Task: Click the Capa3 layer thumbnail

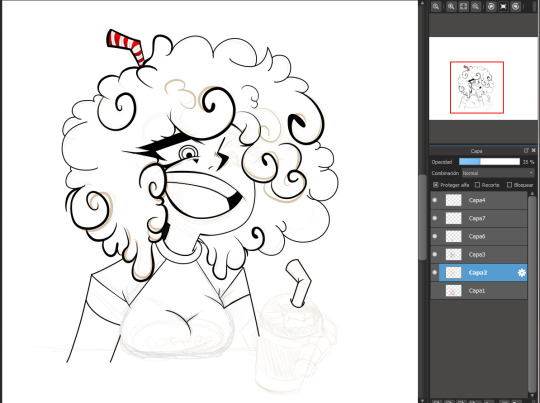Action: coord(454,254)
